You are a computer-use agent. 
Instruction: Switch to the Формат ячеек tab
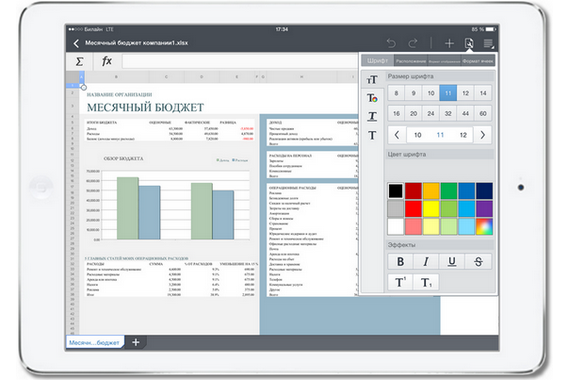[478, 61]
